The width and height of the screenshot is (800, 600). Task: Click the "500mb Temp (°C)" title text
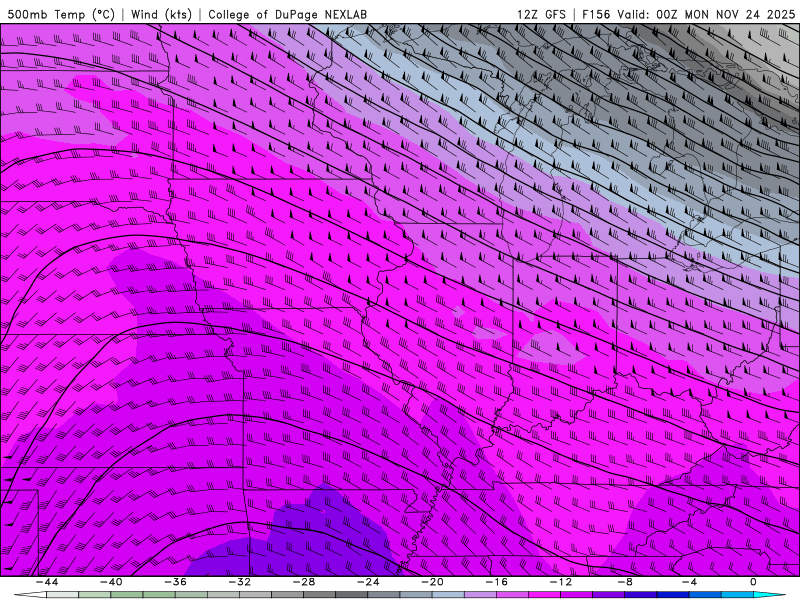pyautogui.click(x=61, y=14)
